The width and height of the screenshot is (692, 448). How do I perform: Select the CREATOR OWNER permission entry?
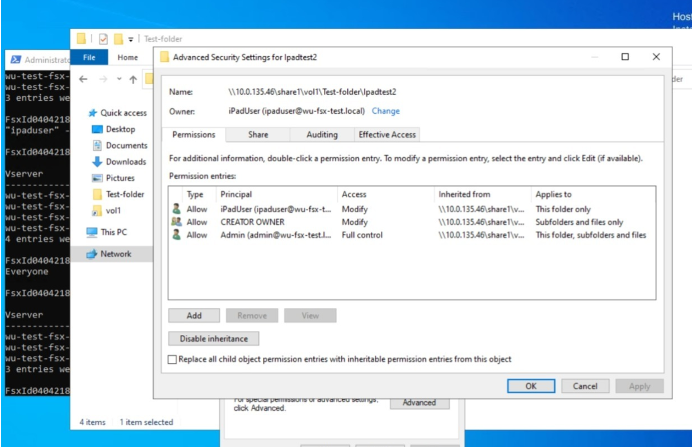click(x=412, y=222)
